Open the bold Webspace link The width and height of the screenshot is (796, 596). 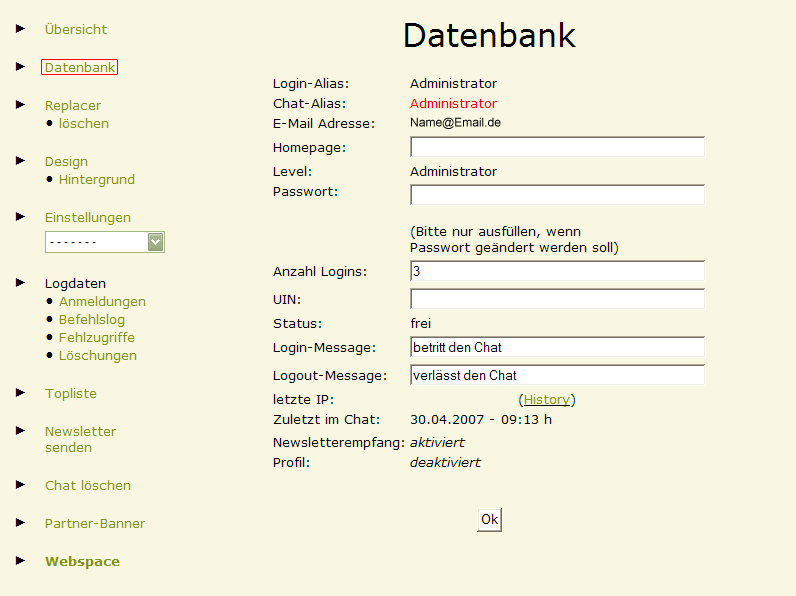[82, 561]
